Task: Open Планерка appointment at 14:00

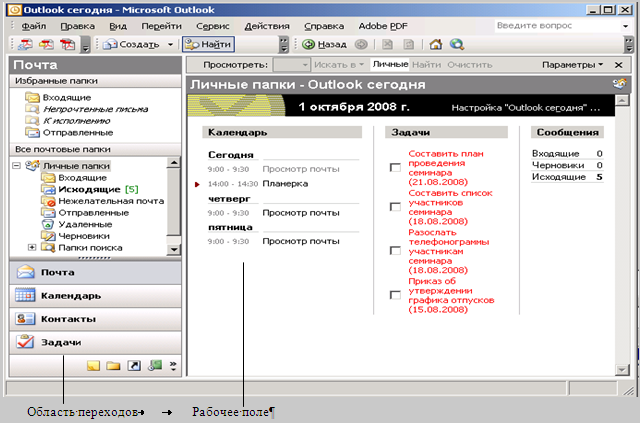Action: [x=285, y=184]
